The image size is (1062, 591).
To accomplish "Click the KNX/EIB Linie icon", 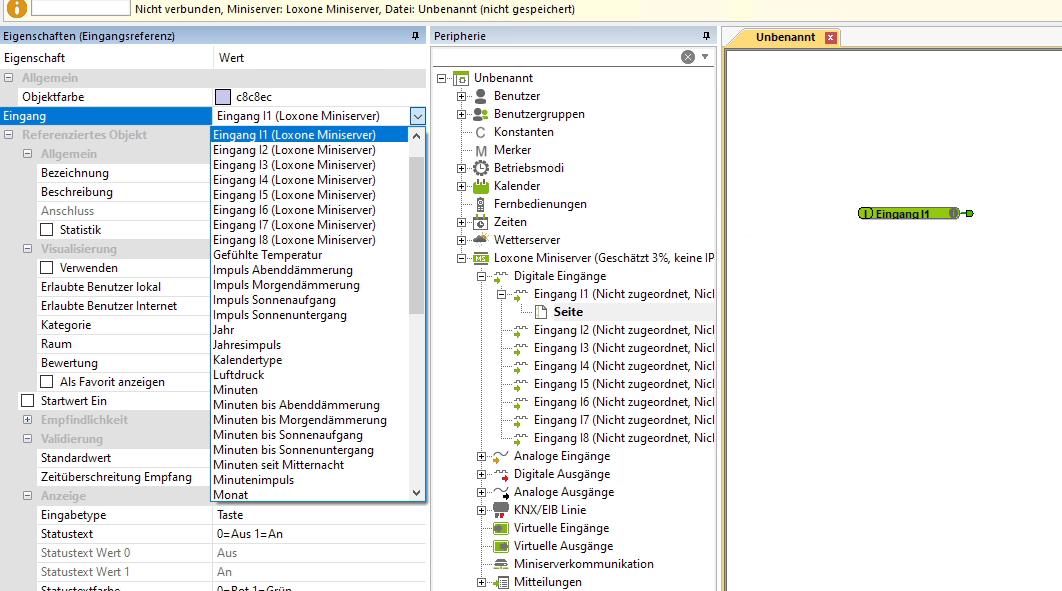I will [501, 510].
